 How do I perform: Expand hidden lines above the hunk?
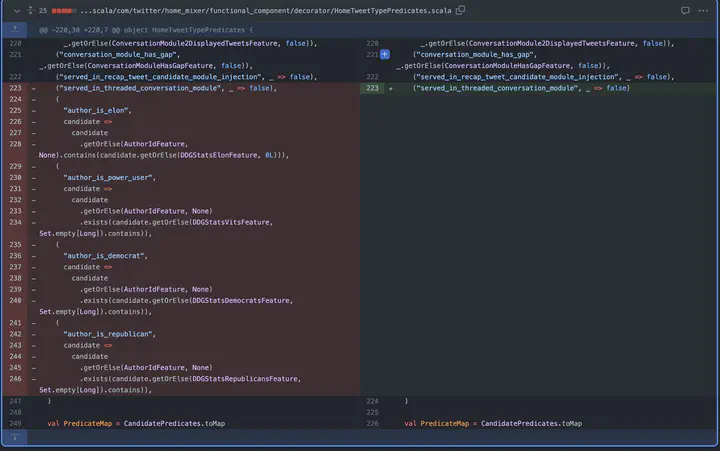[x=14, y=30]
